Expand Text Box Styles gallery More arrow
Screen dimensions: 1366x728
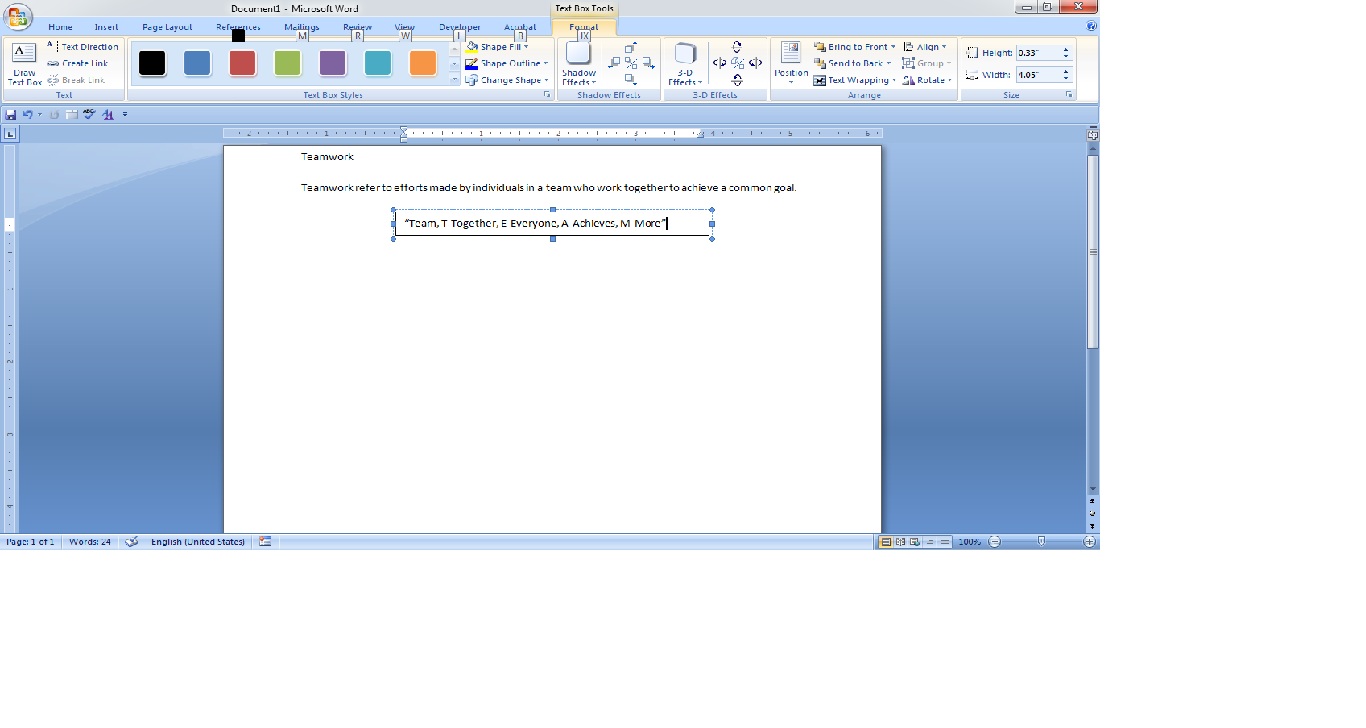point(455,78)
